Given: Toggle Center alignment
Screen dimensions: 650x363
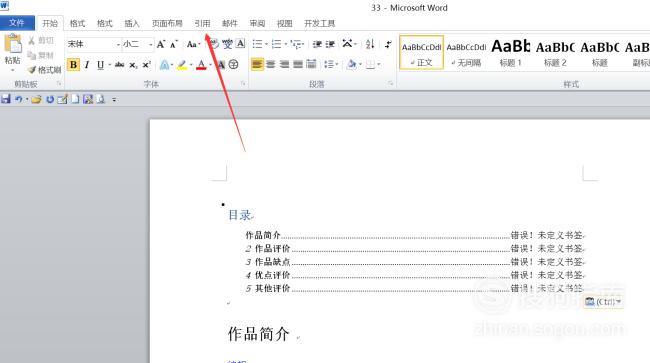Looking at the screenshot, I should (x=271, y=64).
